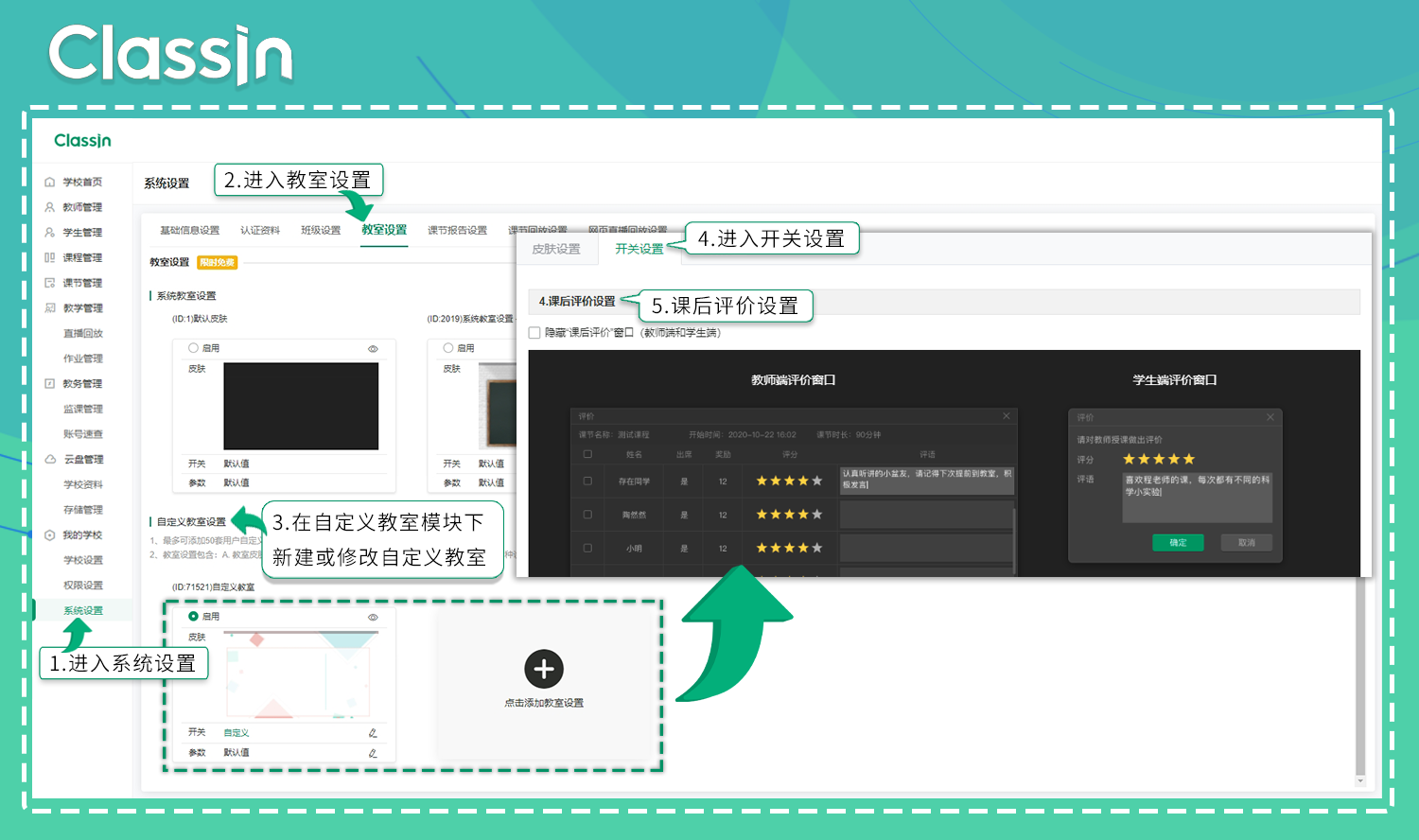Go to 监课管理 in sidebar
This screenshot has height=840, width=1419.
coord(83,409)
